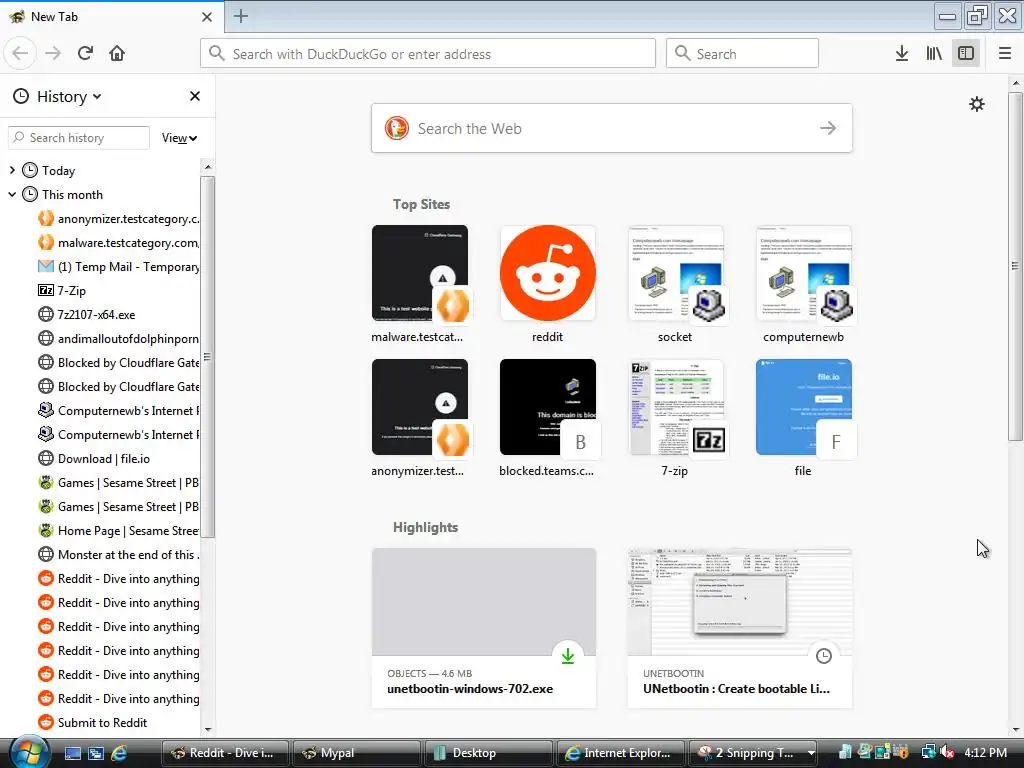Focus the Search history field
Viewport: 1024px width, 768px height.
click(79, 138)
